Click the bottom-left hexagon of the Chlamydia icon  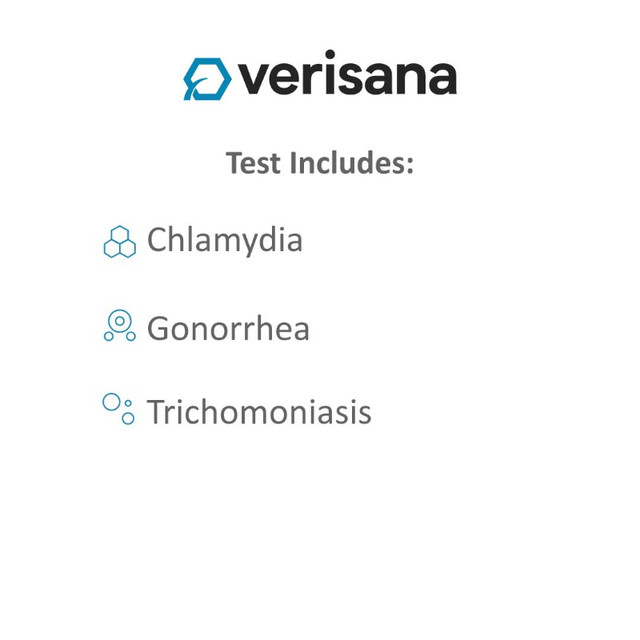pyautogui.click(x=112, y=248)
